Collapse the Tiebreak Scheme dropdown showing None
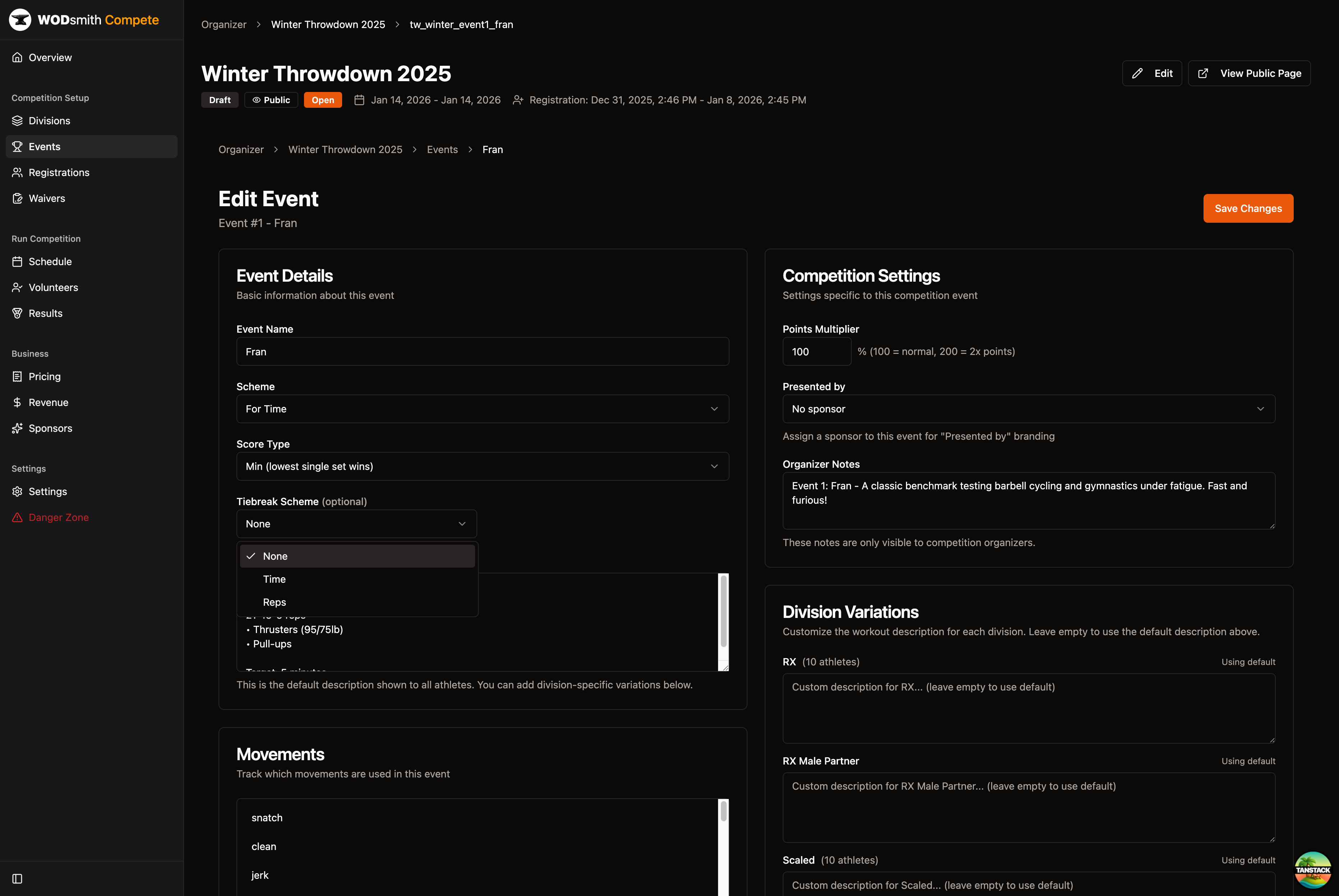This screenshot has height=896, width=1339. pos(356,524)
